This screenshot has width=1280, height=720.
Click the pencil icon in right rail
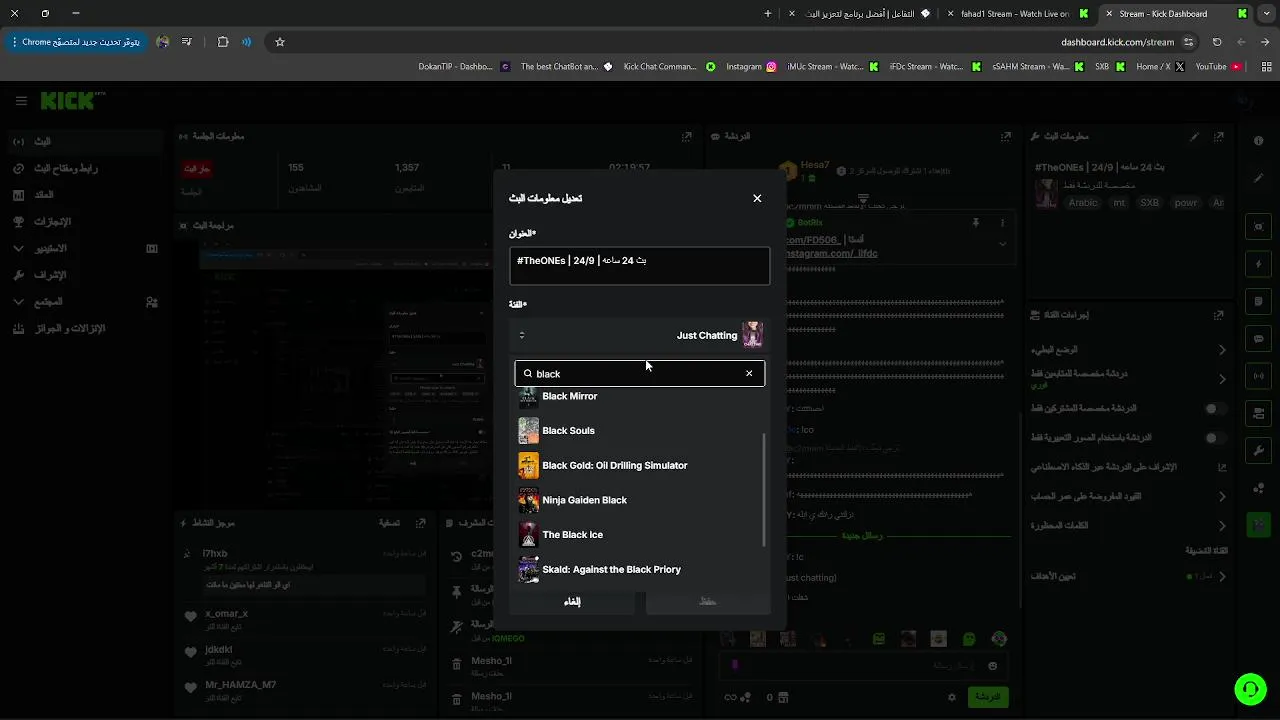[1258, 178]
